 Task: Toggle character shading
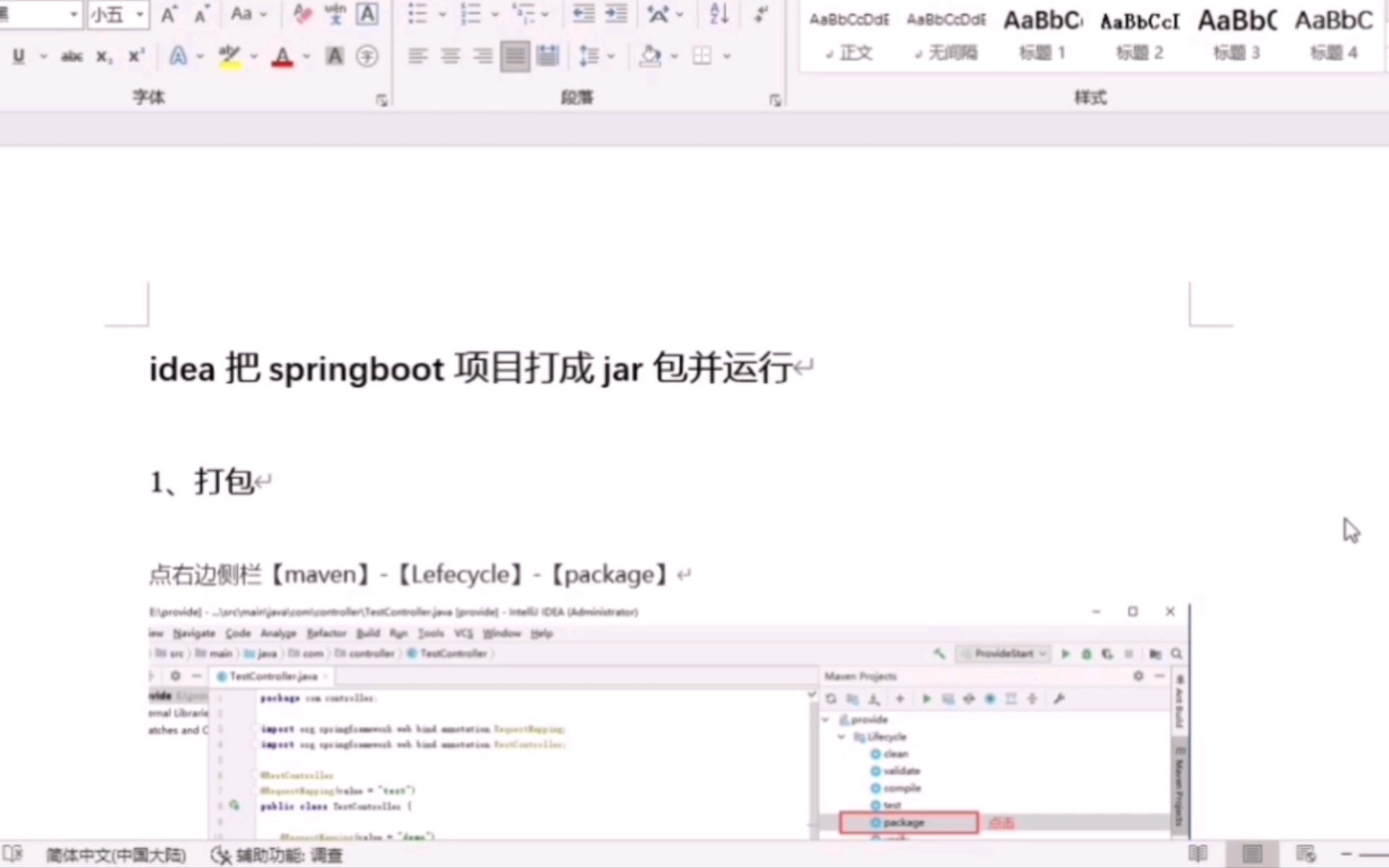coord(334,55)
